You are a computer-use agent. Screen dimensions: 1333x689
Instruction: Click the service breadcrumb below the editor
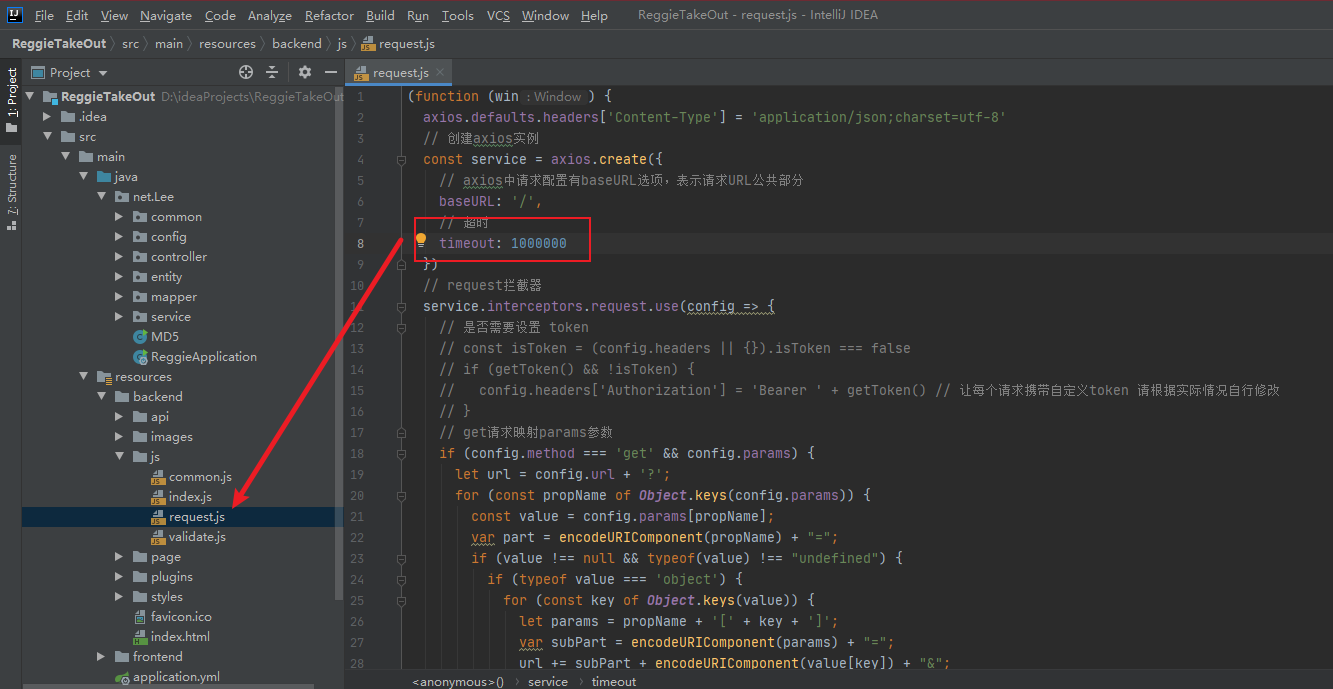pos(548,681)
